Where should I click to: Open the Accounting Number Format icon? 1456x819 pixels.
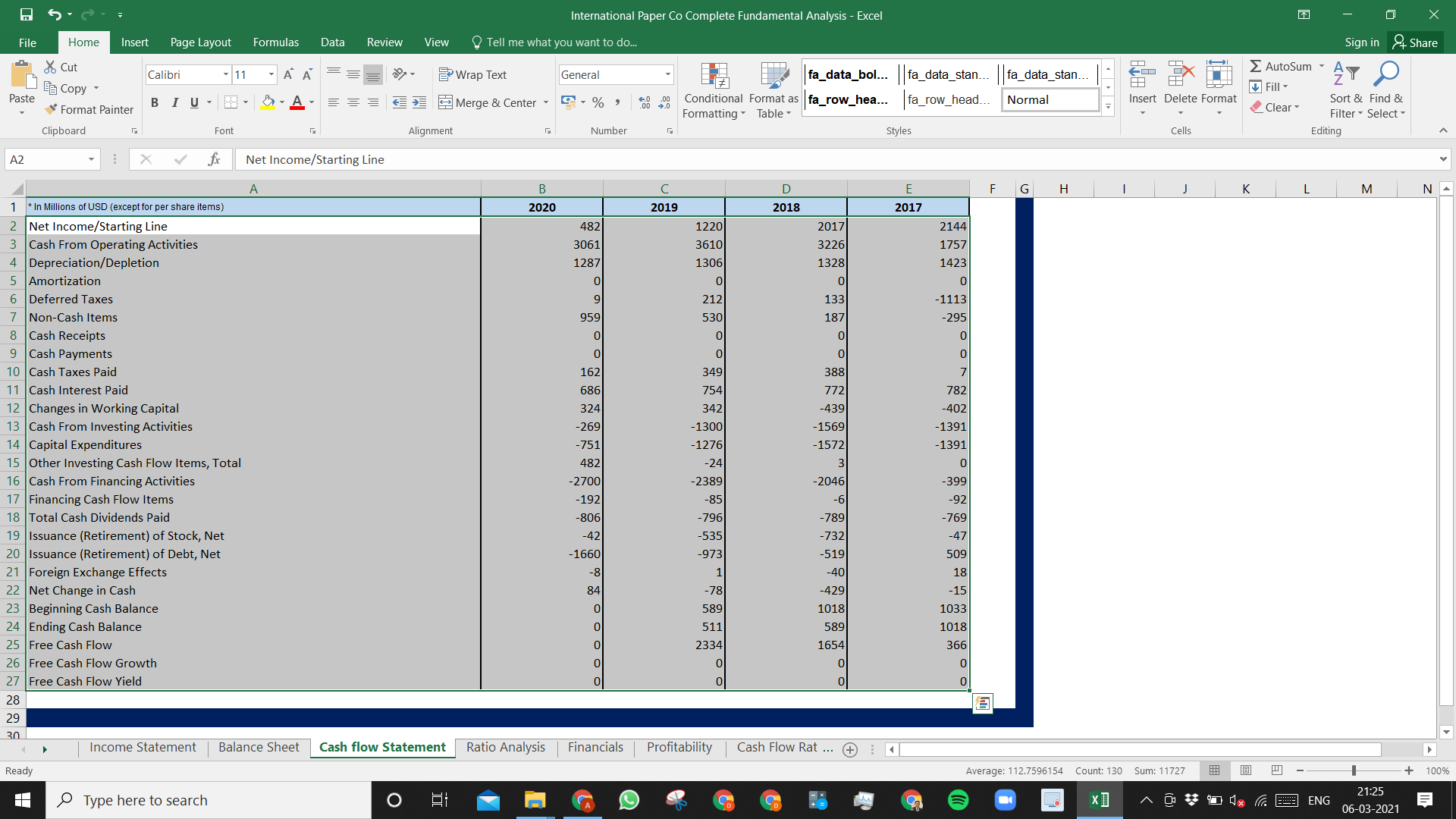click(x=567, y=102)
